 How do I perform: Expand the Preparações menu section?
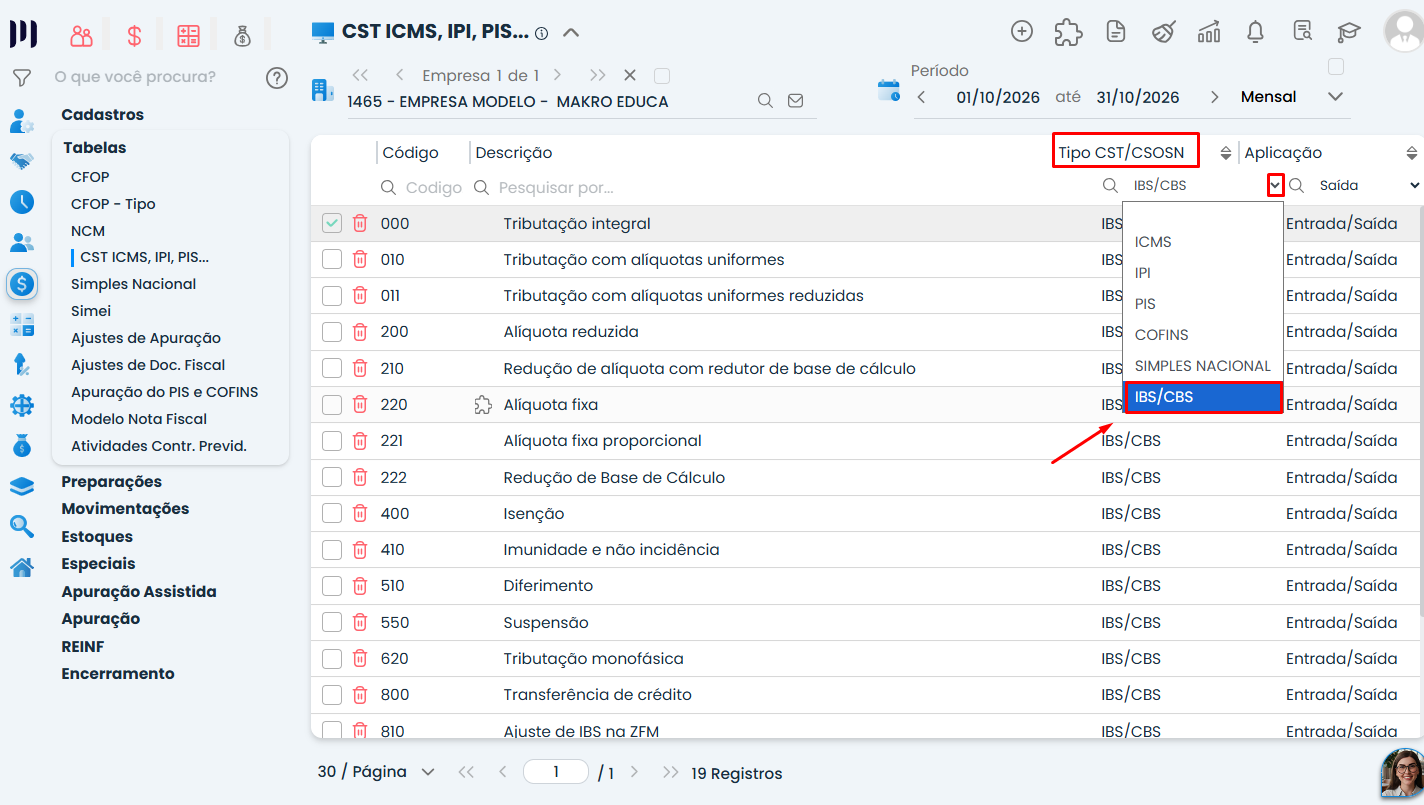point(111,482)
